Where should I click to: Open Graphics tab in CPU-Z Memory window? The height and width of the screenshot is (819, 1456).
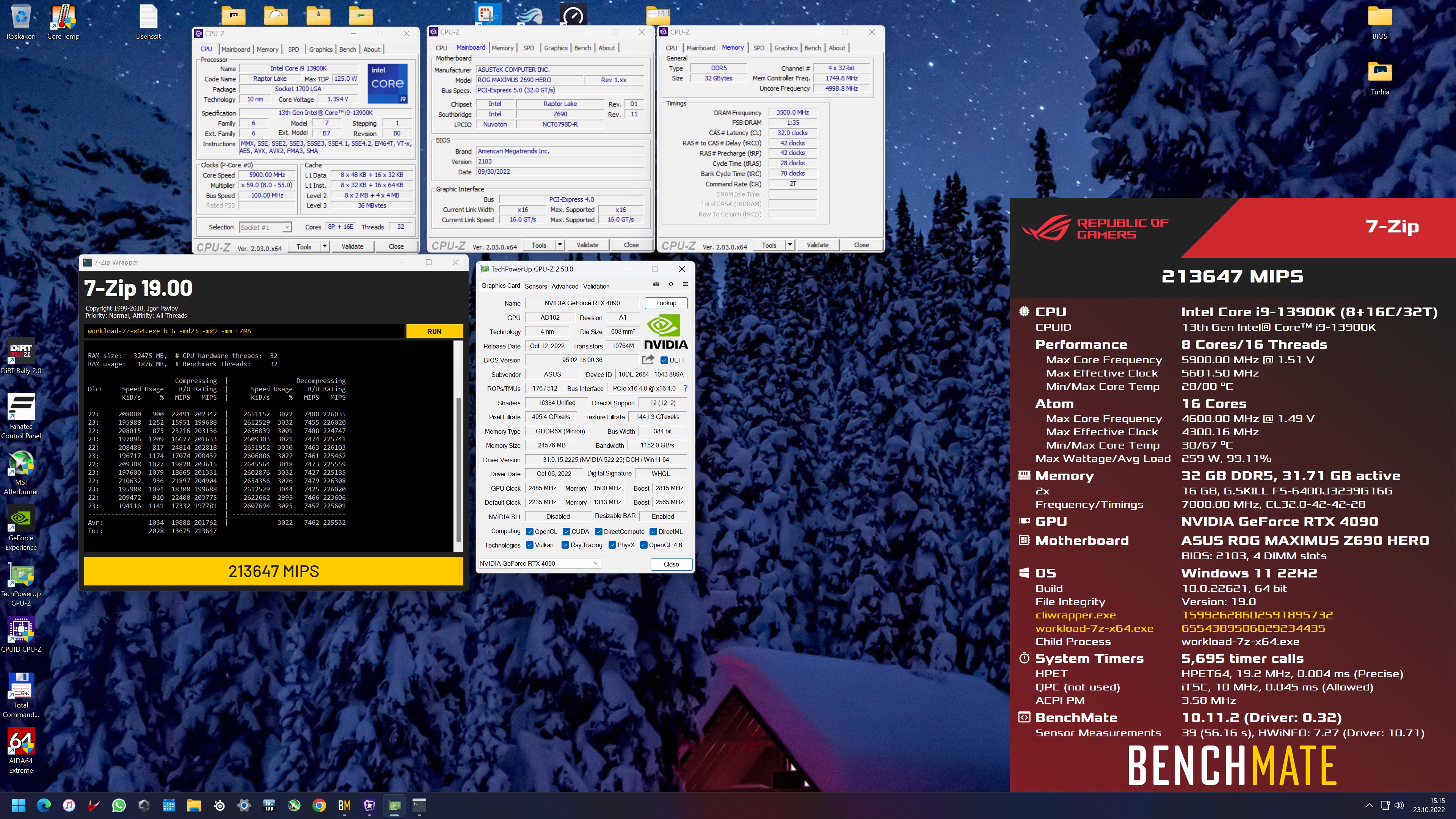(x=786, y=48)
